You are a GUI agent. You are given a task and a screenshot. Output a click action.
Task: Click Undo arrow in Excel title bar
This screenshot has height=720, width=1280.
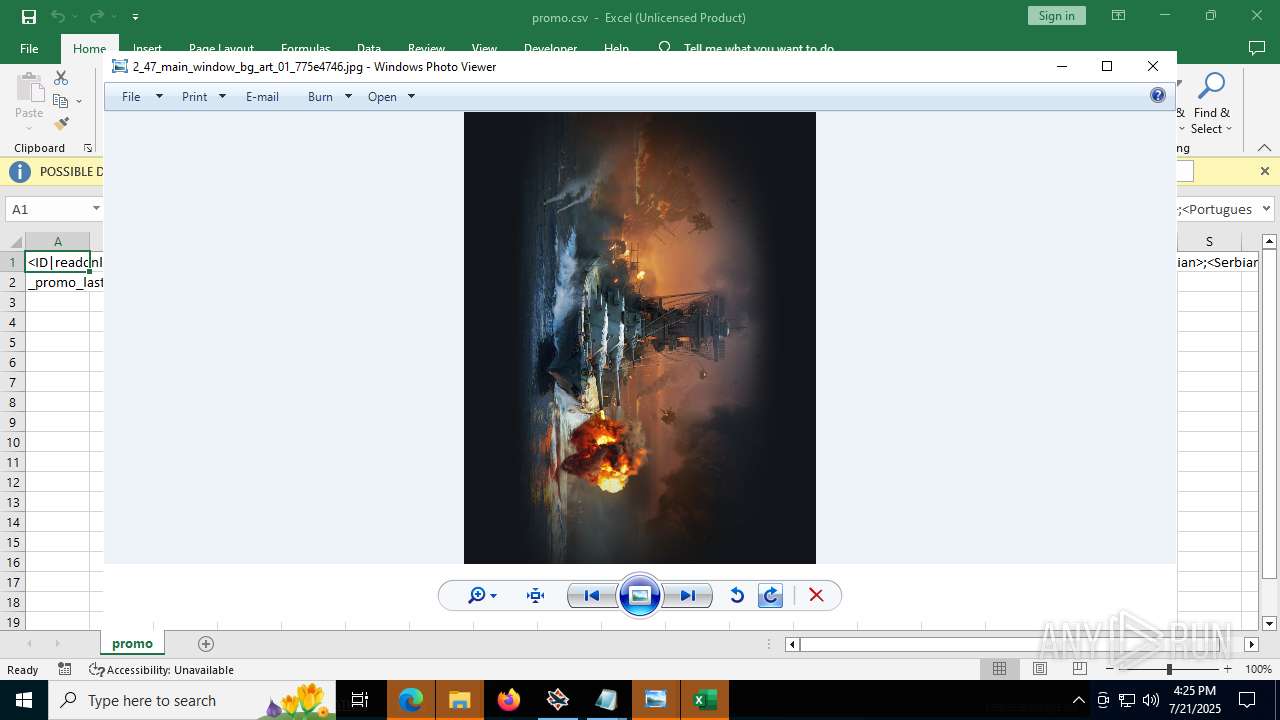(58, 17)
